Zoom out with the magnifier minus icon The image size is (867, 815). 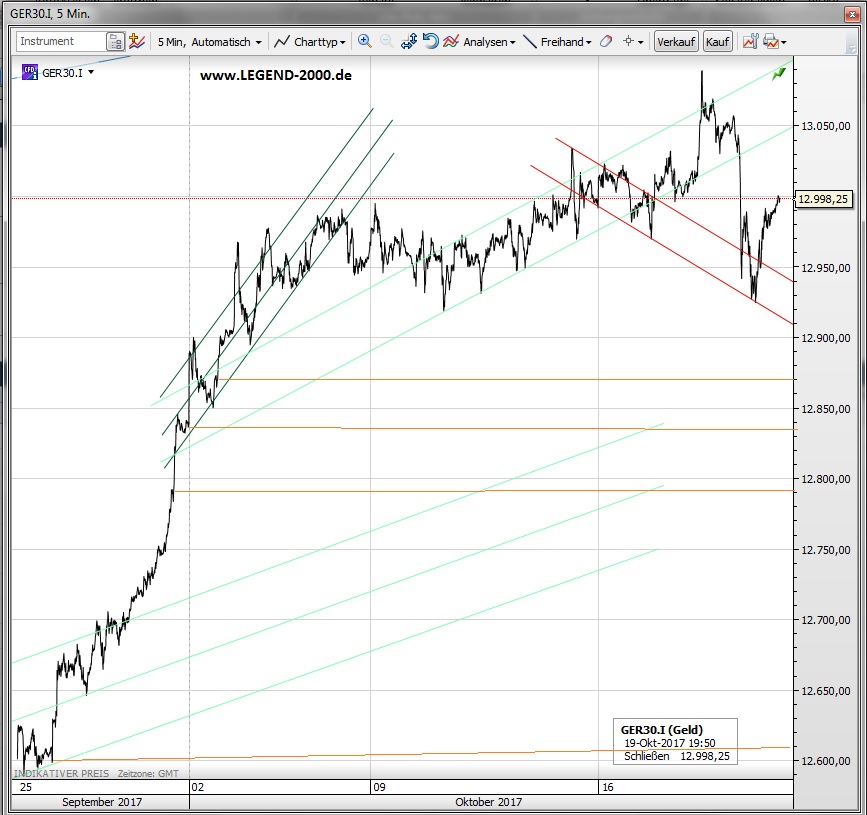tap(386, 42)
